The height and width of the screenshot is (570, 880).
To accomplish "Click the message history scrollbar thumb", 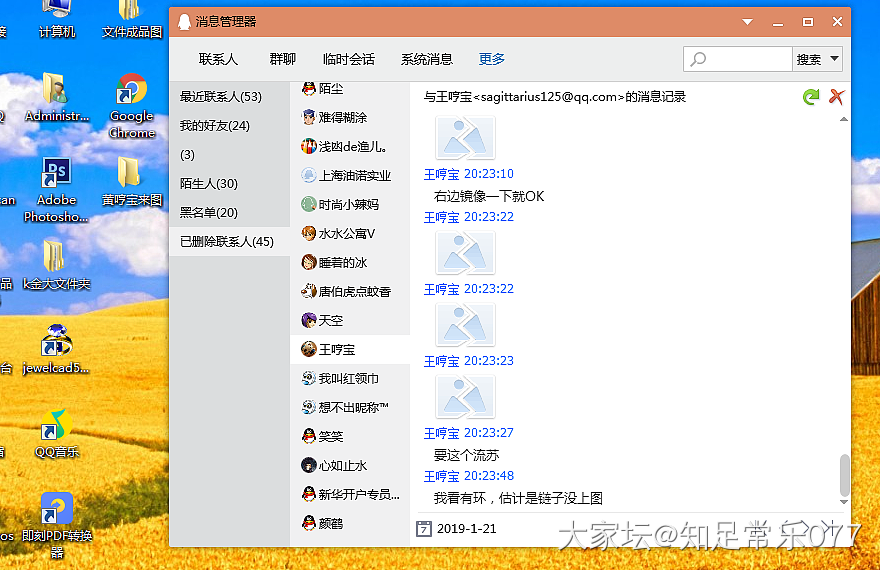I will 844,475.
